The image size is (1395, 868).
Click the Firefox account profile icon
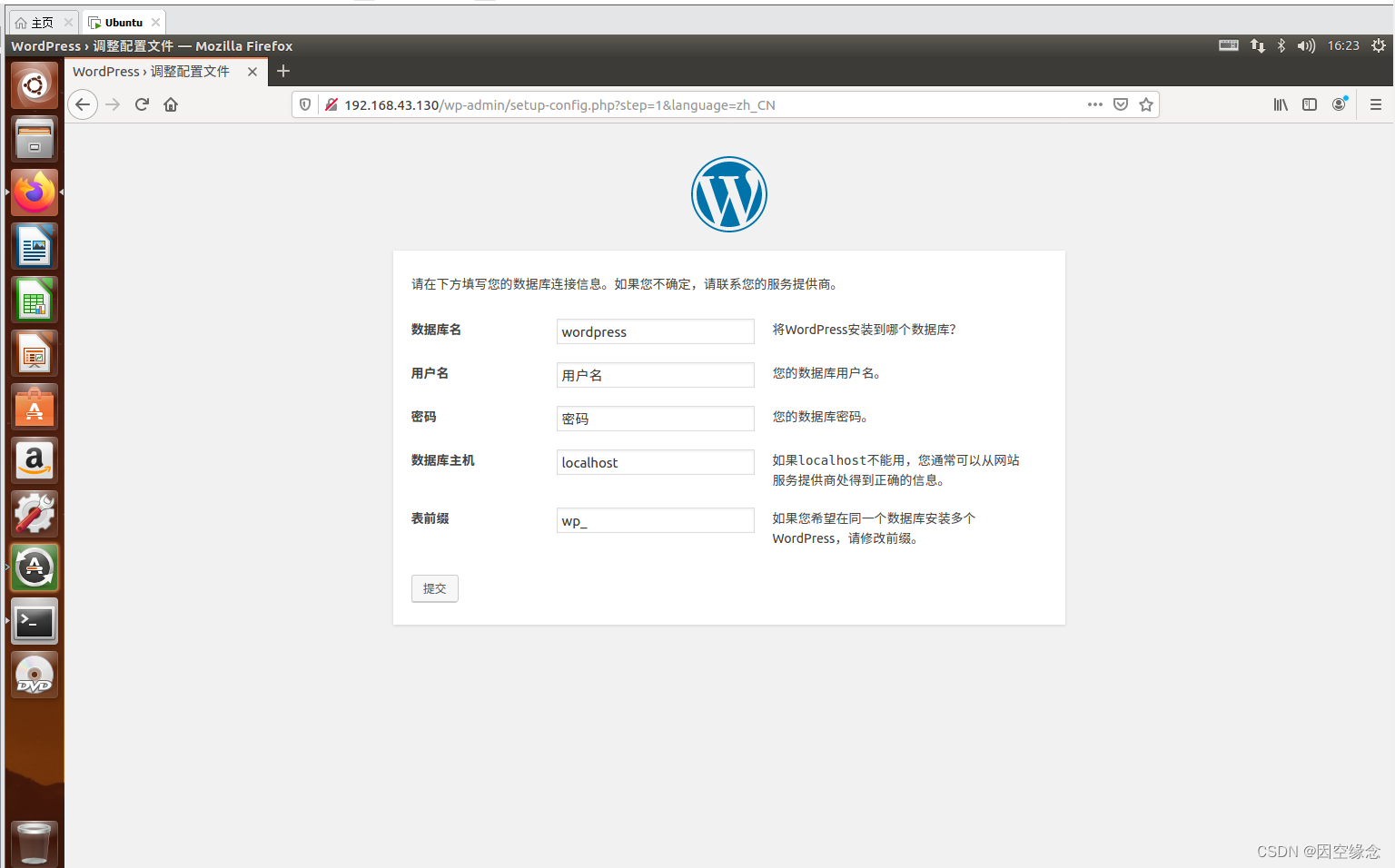[x=1339, y=104]
